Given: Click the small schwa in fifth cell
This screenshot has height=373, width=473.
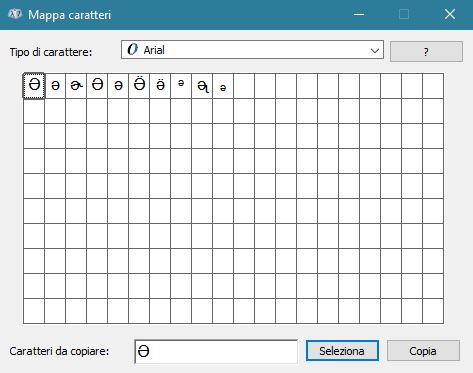Looking at the screenshot, I should pos(118,86).
